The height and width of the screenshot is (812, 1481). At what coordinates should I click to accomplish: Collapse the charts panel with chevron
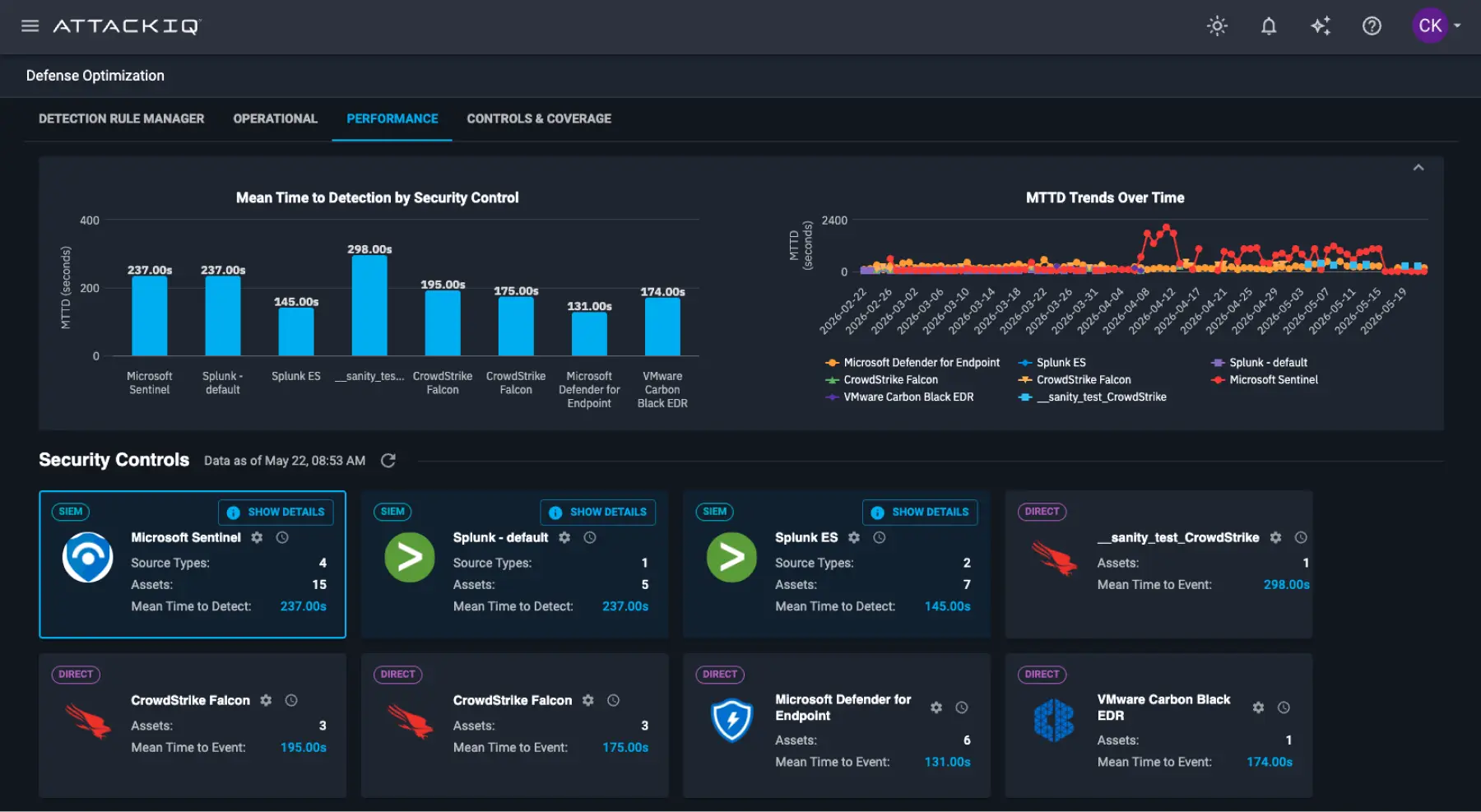(1418, 168)
